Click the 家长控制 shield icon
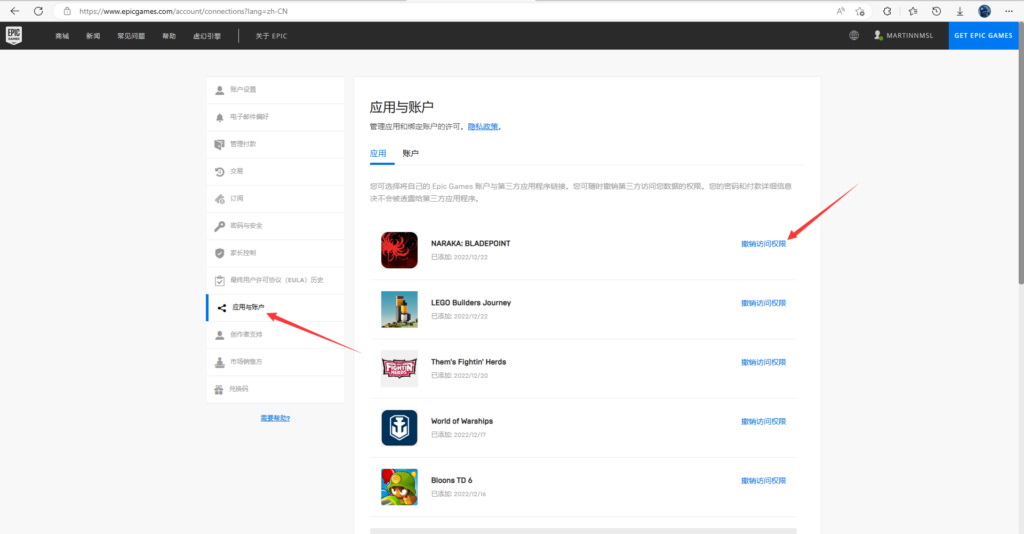This screenshot has width=1024, height=534. [219, 253]
